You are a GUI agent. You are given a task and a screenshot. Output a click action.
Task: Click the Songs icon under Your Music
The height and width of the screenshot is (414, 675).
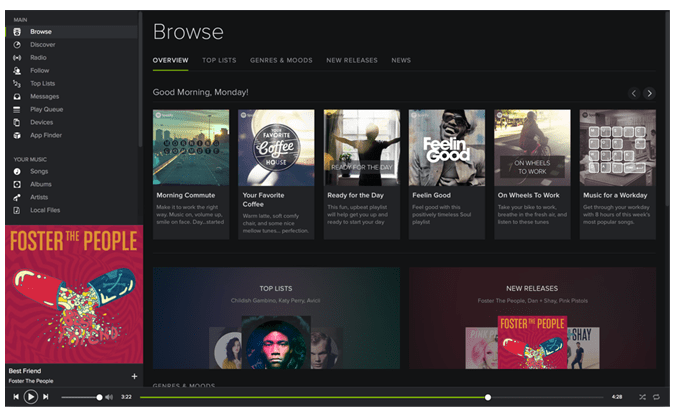[17, 171]
